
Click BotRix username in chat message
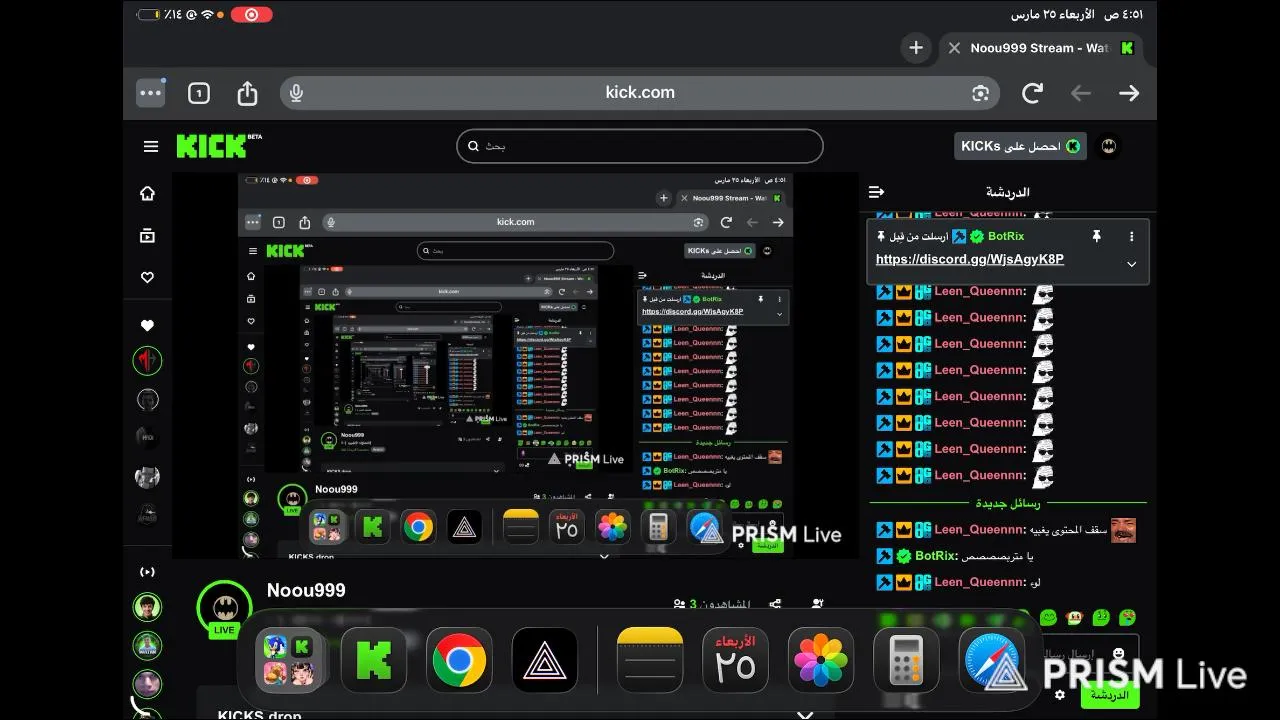coord(935,556)
